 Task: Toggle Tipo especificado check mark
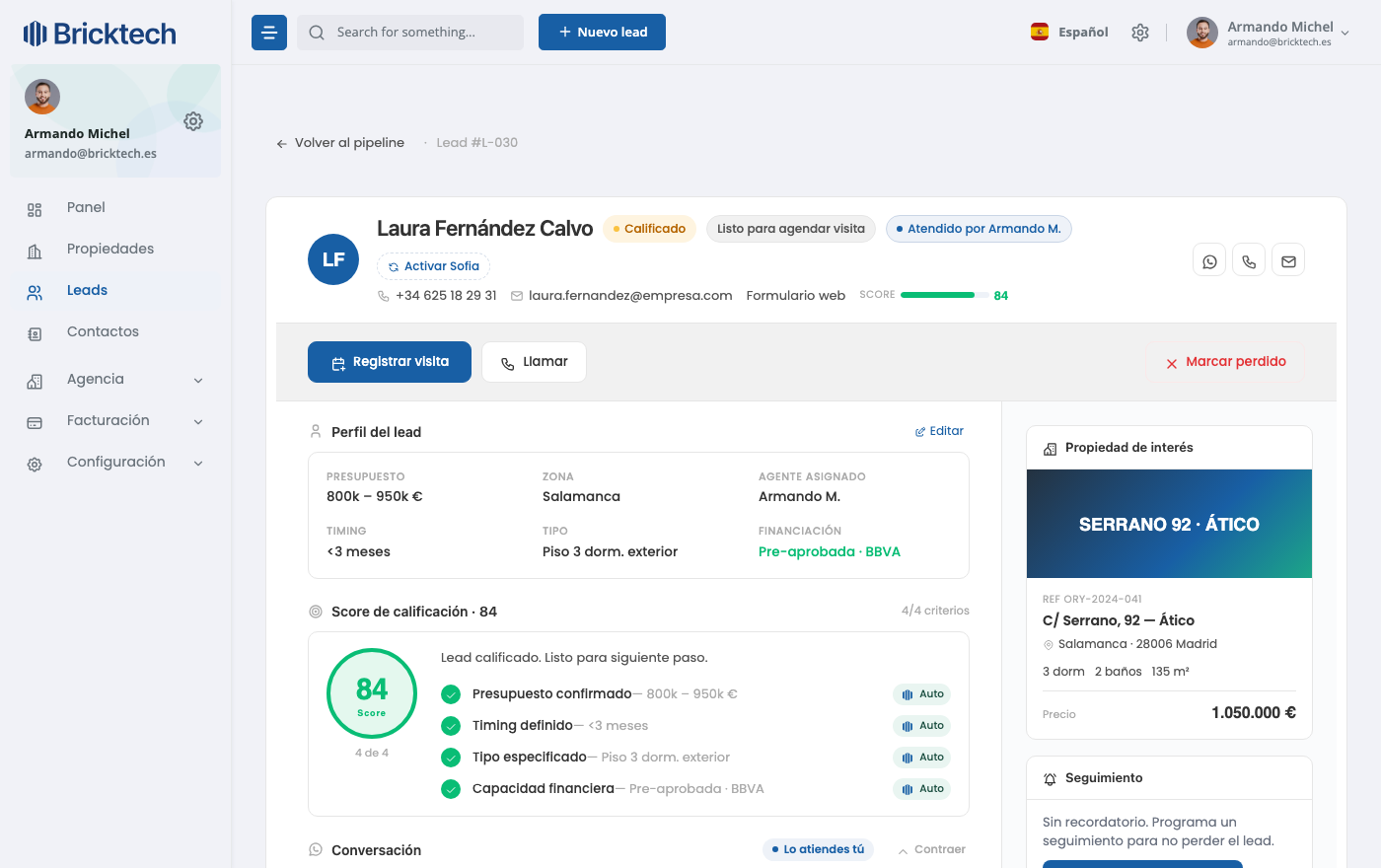[451, 758]
